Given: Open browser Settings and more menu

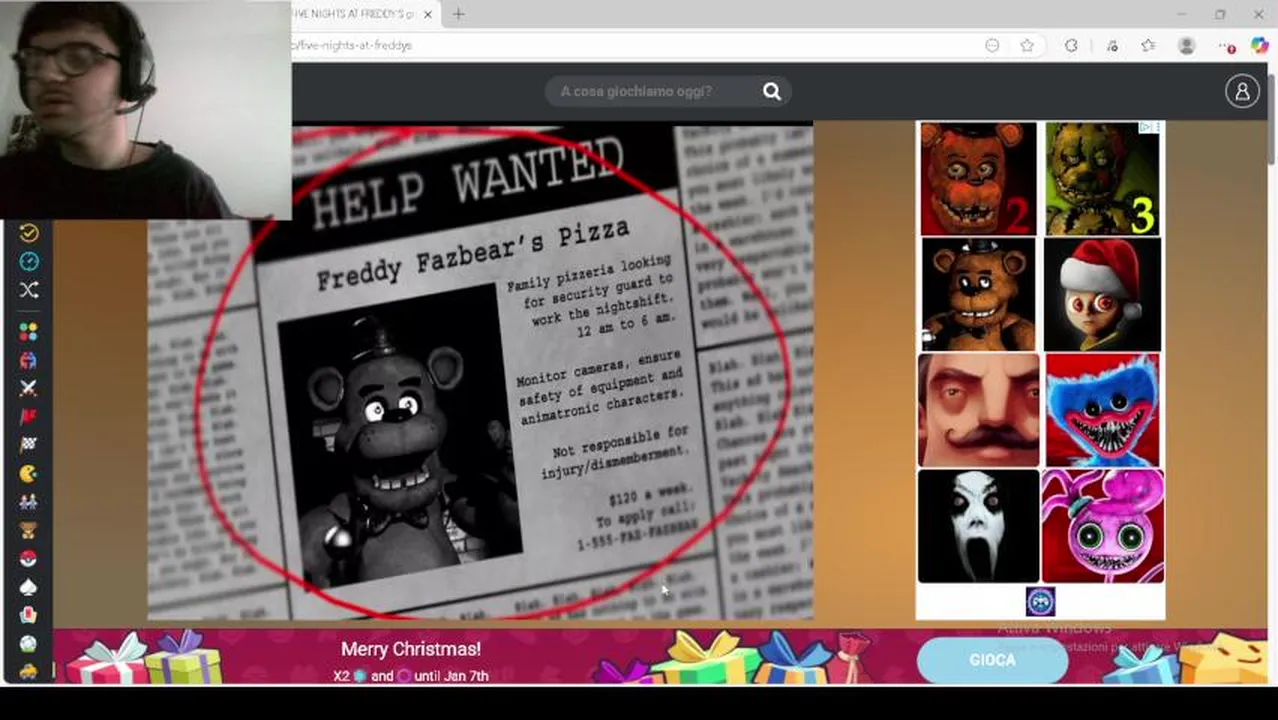Looking at the screenshot, I should point(1226,45).
